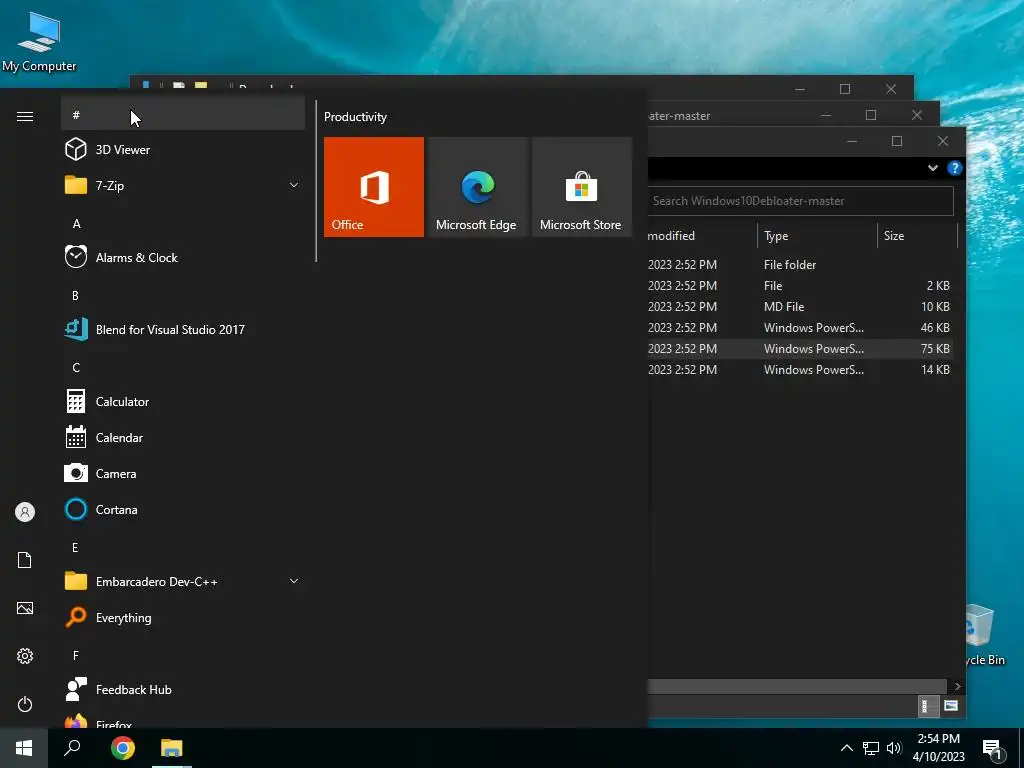Click the A letter header in app list
The width and height of the screenshot is (1024, 768).
[x=76, y=223]
